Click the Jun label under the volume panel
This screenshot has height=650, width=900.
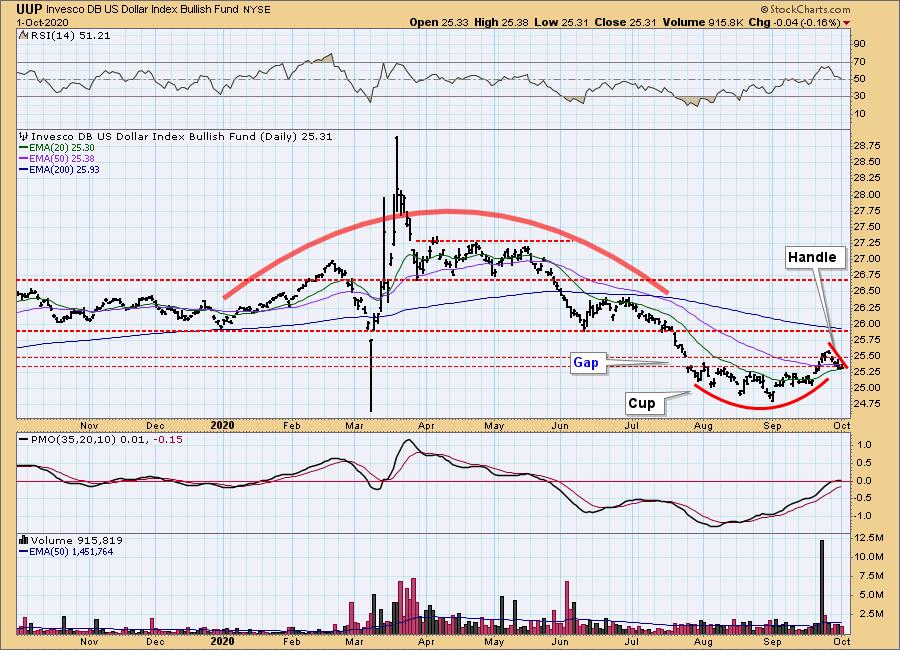[560, 642]
